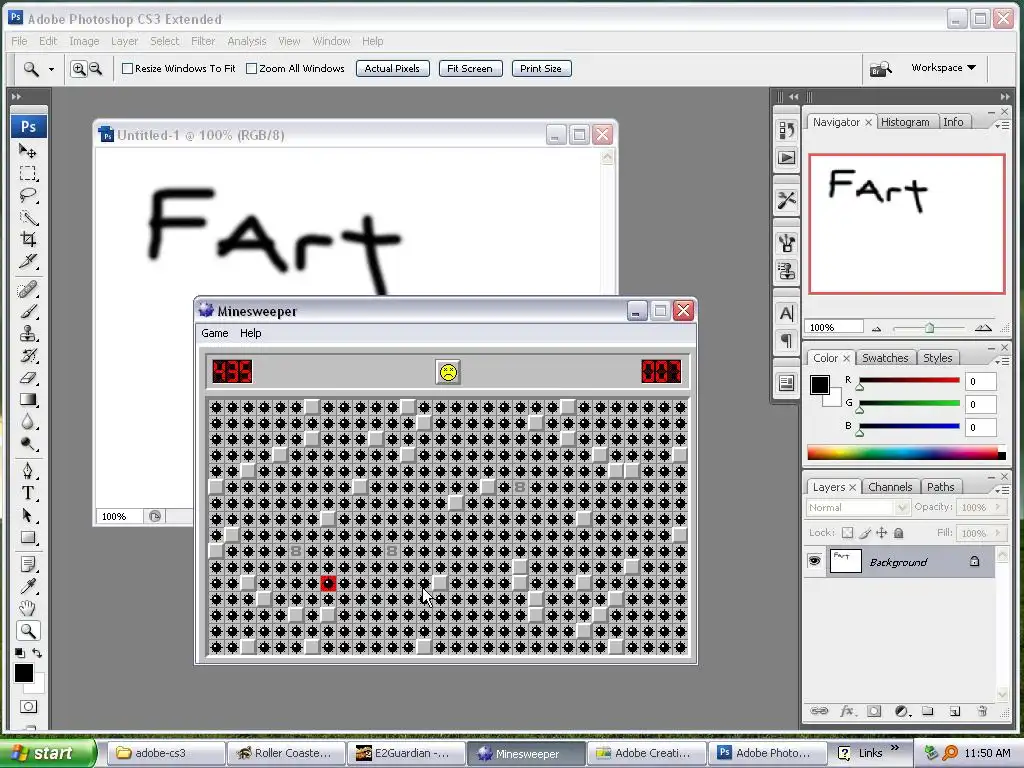The width and height of the screenshot is (1024, 768).
Task: Toggle Lock image pixels in Layers panel
Action: (x=865, y=533)
